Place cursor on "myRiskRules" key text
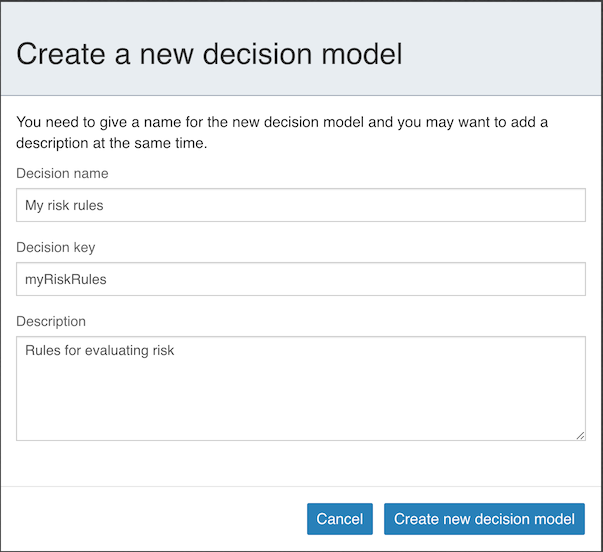Viewport: 603px width, 552px height. (66, 280)
